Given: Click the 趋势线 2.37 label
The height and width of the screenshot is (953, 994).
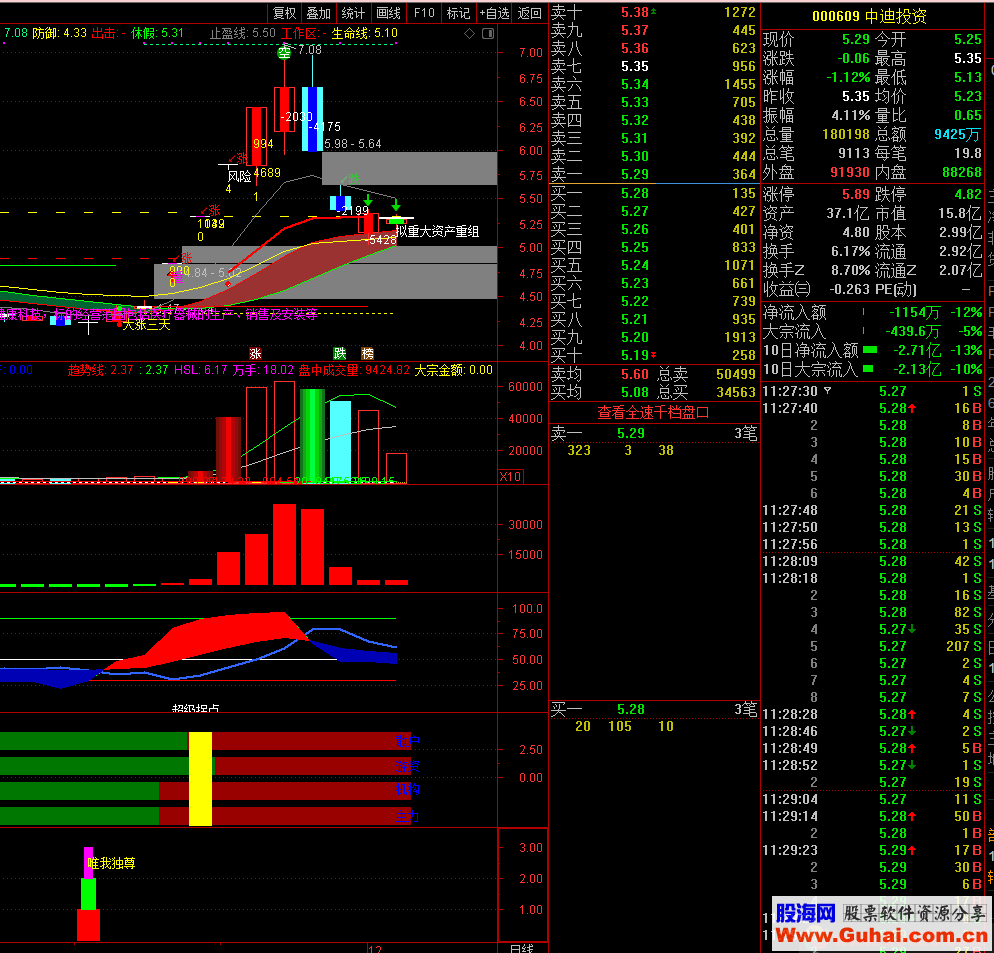Looking at the screenshot, I should pos(101,370).
